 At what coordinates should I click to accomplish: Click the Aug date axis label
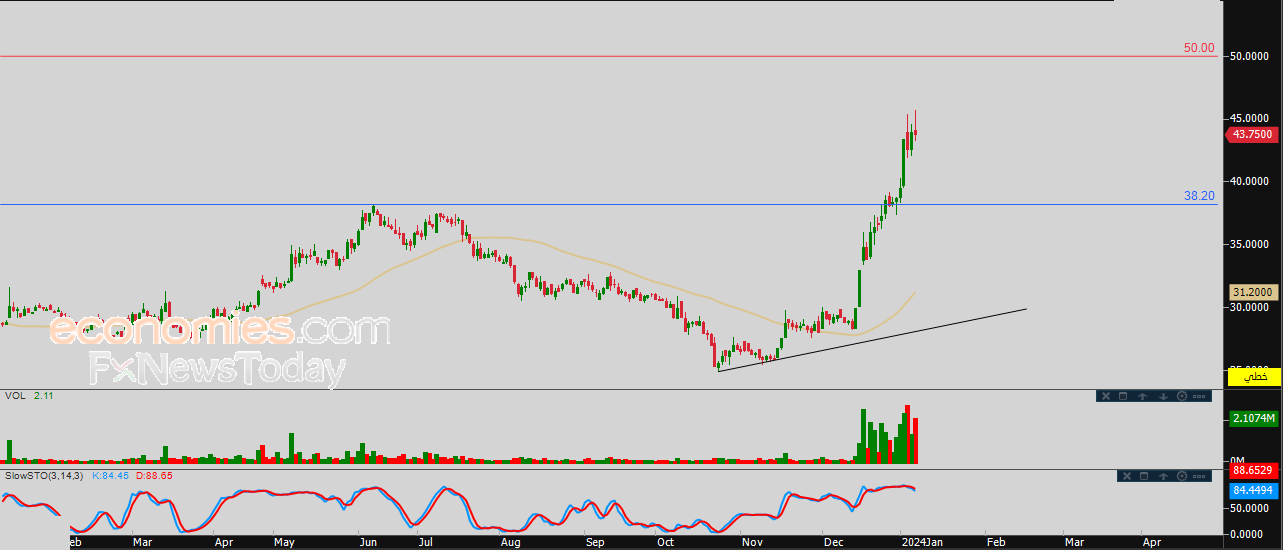tap(511, 541)
